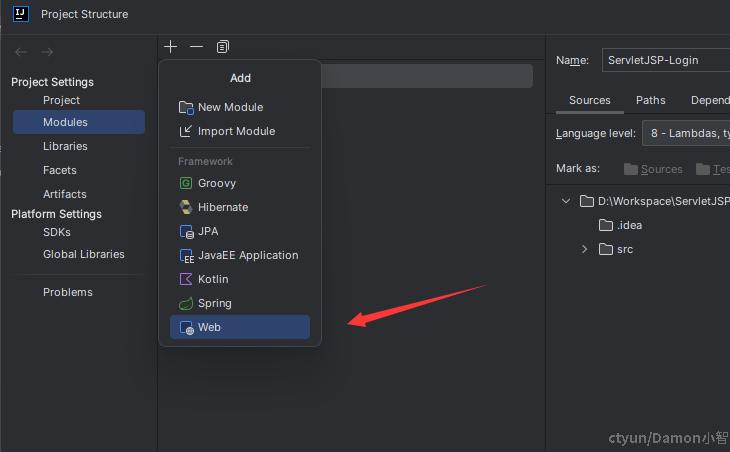This screenshot has height=452, width=730.
Task: Click the src folder icon
Action: pyautogui.click(x=606, y=250)
